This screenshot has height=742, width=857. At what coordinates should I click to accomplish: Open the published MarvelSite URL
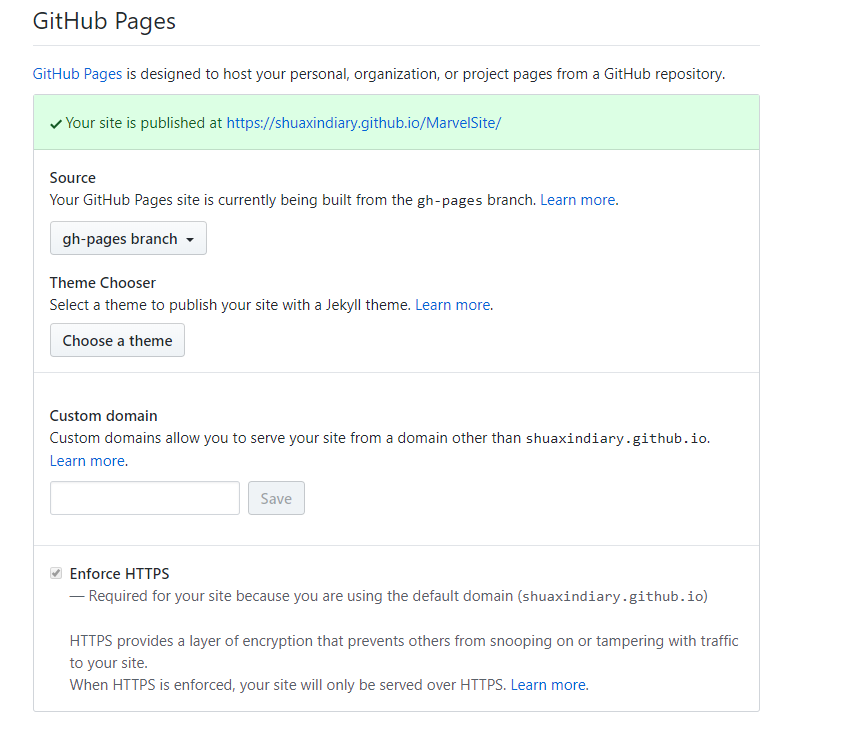point(363,123)
